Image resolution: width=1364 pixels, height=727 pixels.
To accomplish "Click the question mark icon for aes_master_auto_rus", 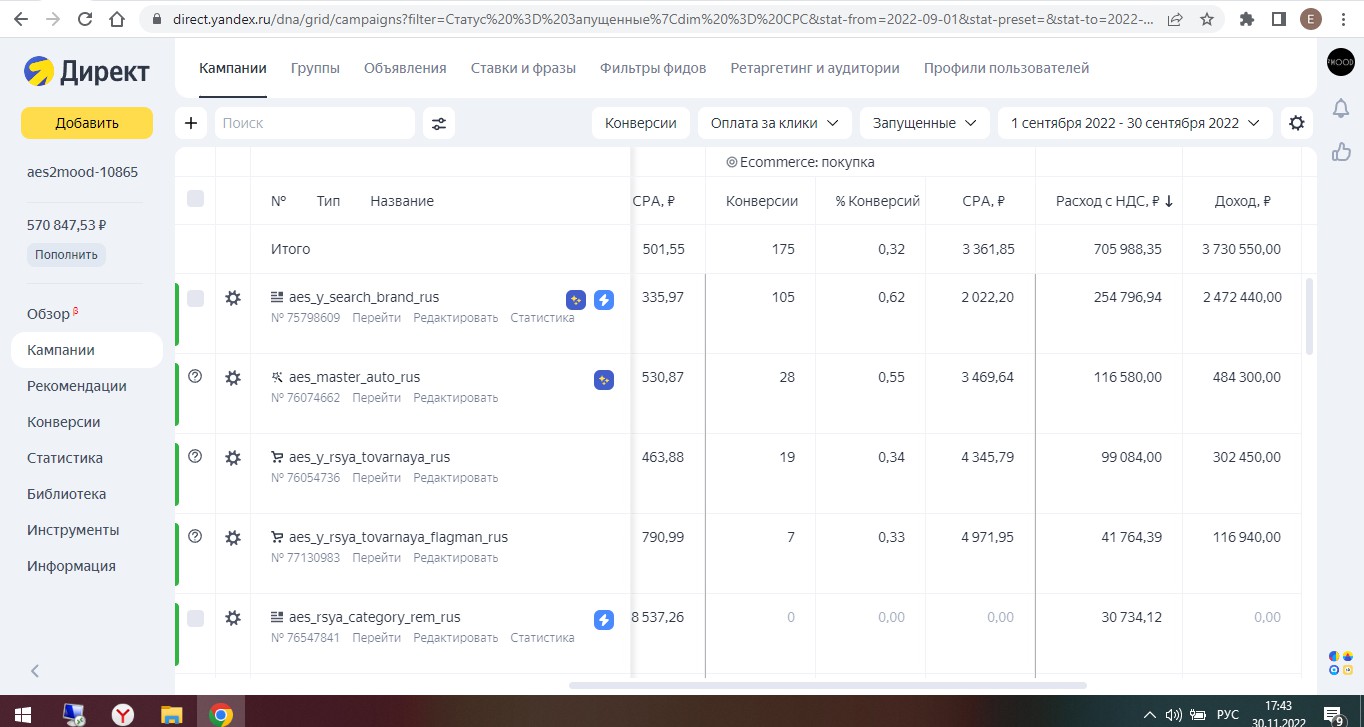I will pyautogui.click(x=195, y=376).
